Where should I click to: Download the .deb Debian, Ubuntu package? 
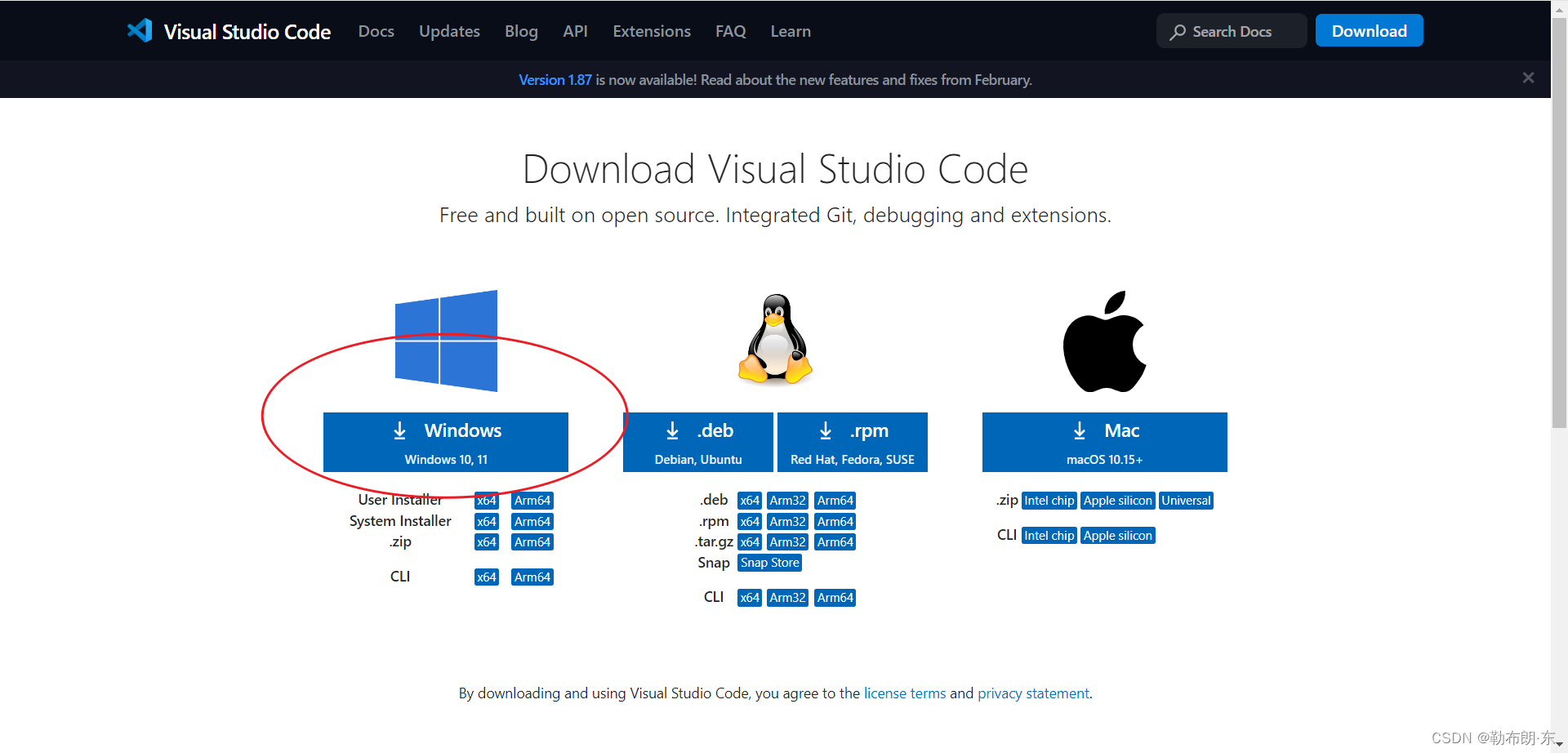[x=698, y=442]
